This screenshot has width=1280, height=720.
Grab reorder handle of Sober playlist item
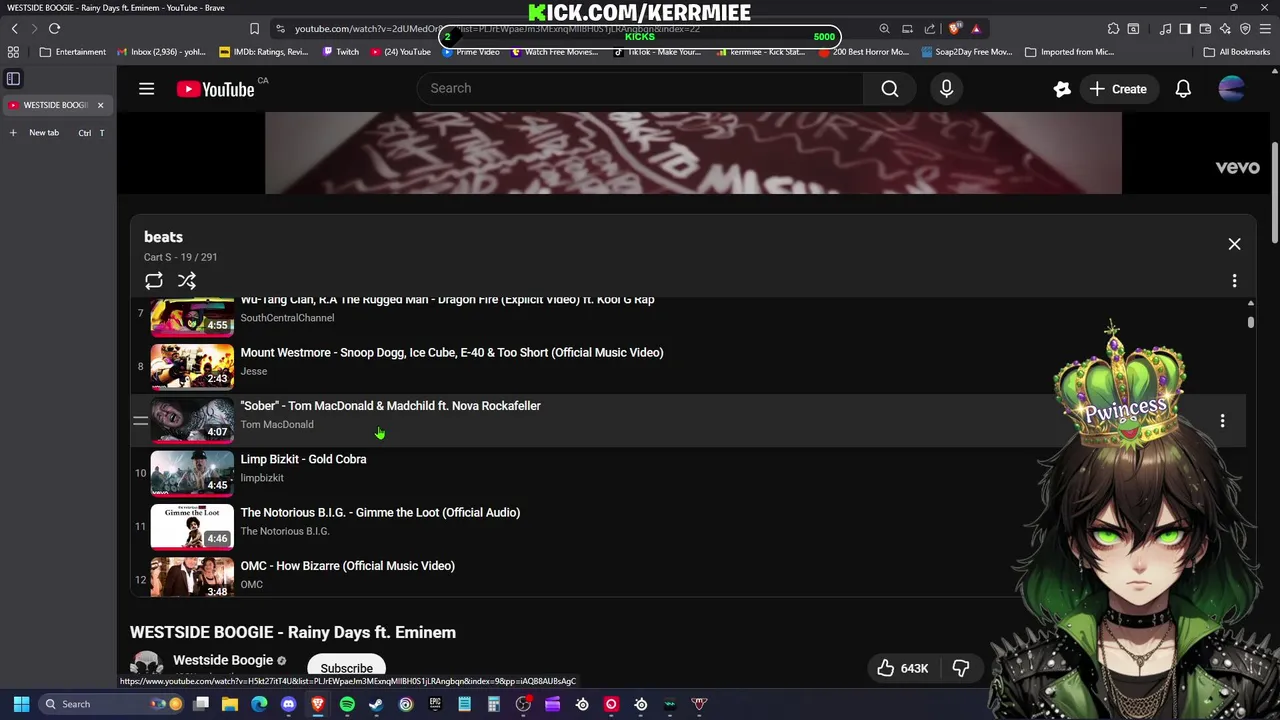[x=140, y=421]
